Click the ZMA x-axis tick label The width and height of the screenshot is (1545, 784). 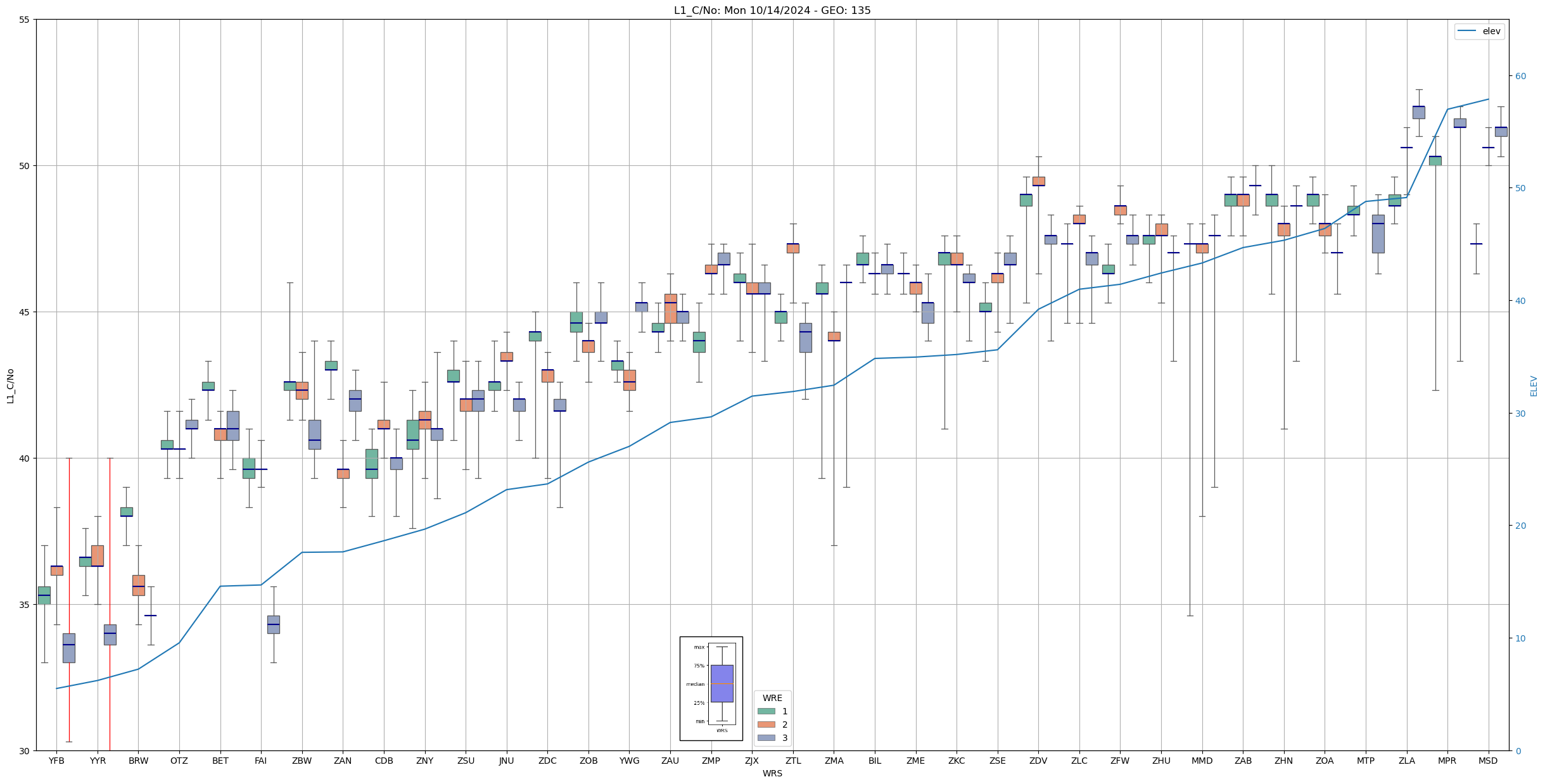[834, 761]
